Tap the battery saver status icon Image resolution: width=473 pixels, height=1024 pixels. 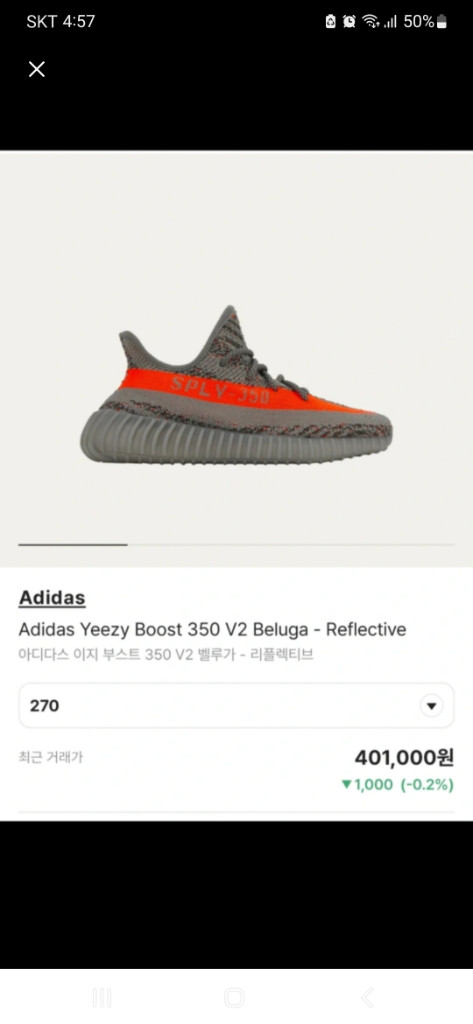(x=331, y=22)
